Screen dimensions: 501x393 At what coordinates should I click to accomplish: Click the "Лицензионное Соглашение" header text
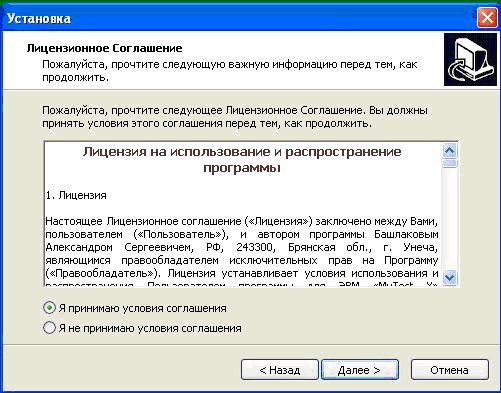[x=105, y=48]
